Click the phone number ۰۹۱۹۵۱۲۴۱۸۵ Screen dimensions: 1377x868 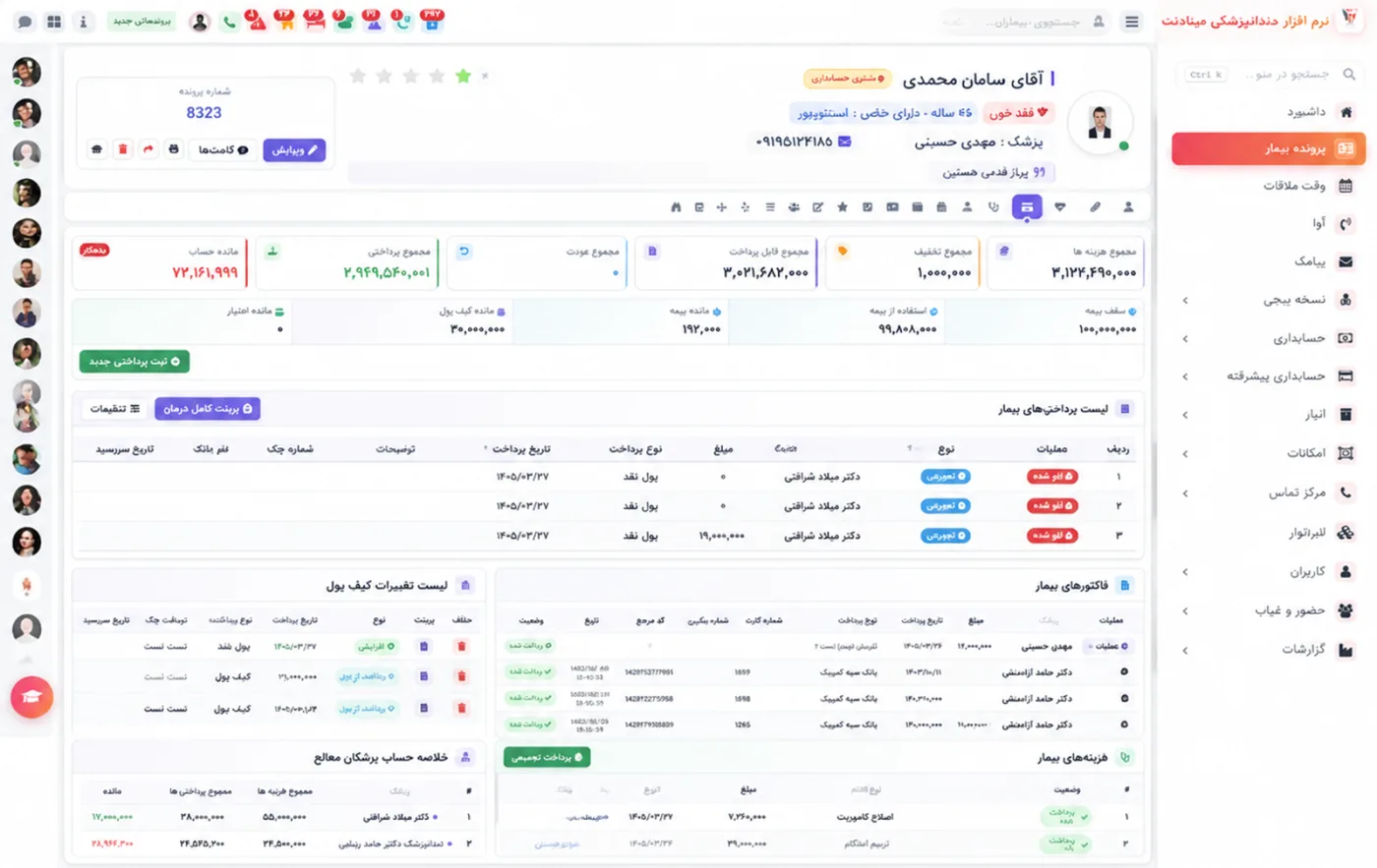pos(794,142)
